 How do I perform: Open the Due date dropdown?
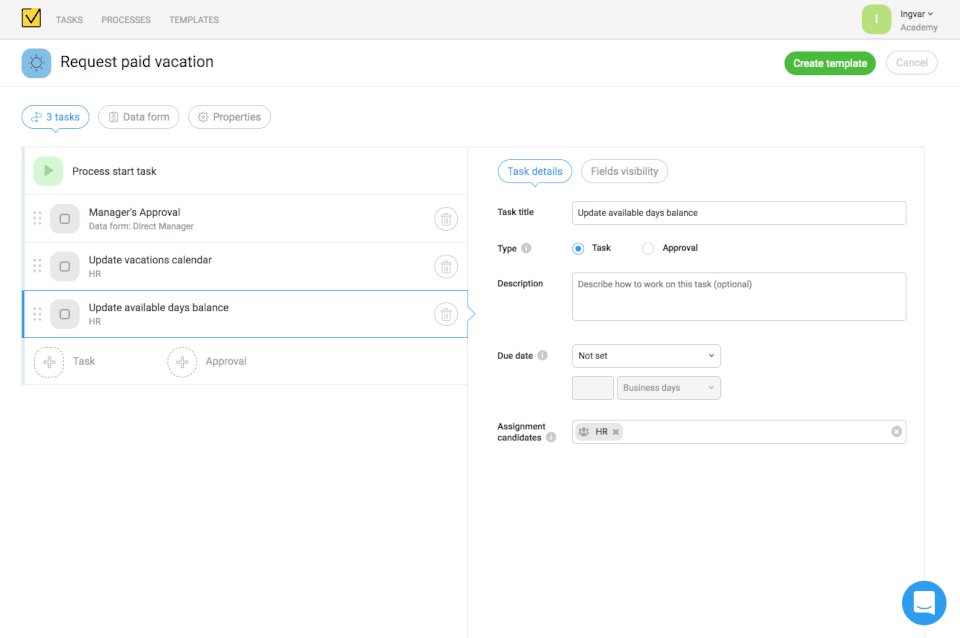(x=646, y=355)
